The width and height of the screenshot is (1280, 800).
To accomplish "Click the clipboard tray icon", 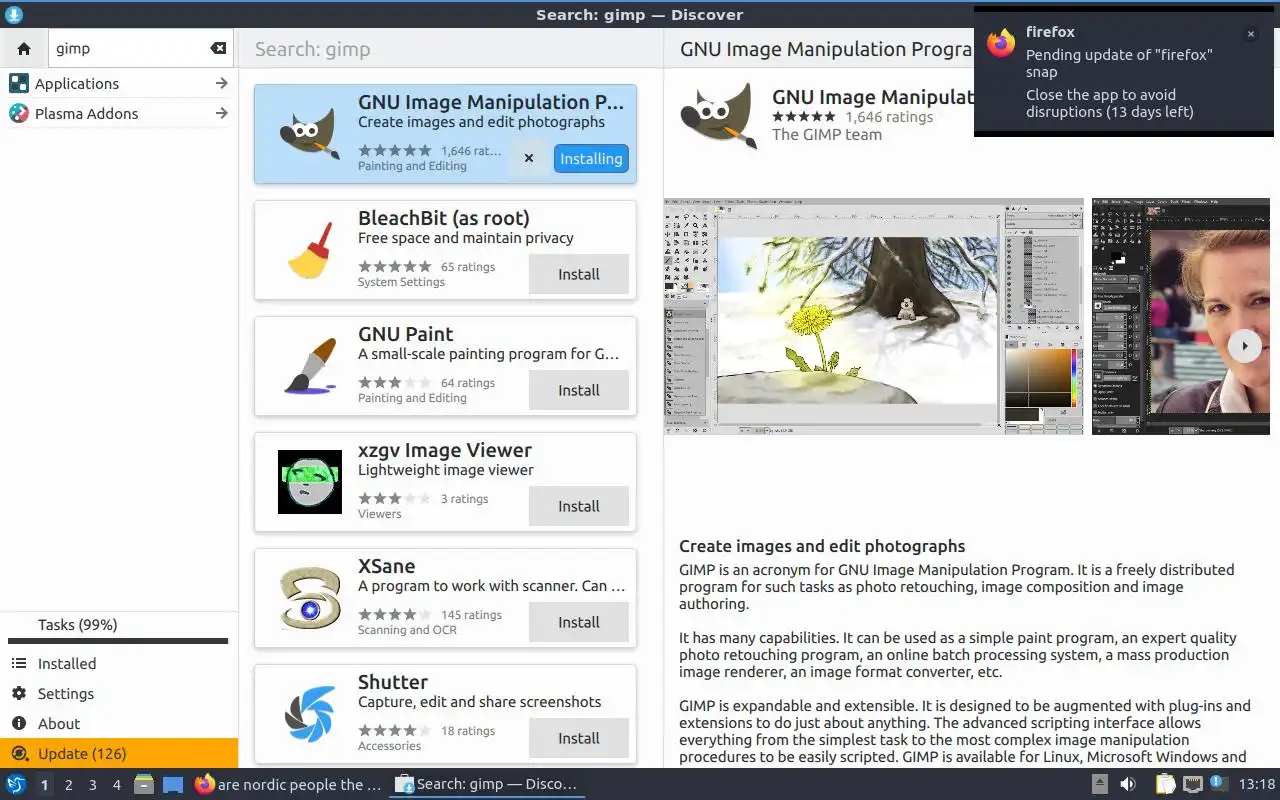I will click(1165, 785).
